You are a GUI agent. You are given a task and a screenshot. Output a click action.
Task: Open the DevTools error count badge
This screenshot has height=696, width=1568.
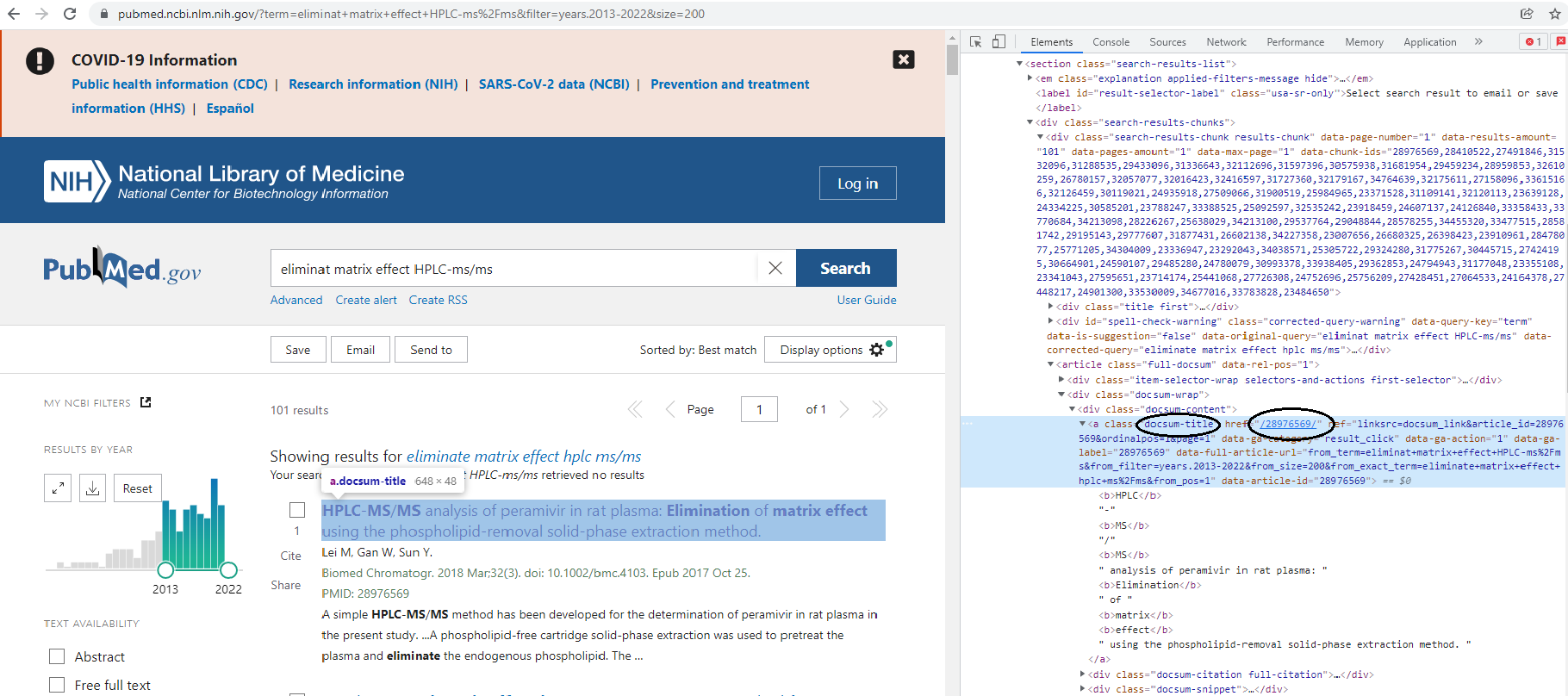[1534, 41]
